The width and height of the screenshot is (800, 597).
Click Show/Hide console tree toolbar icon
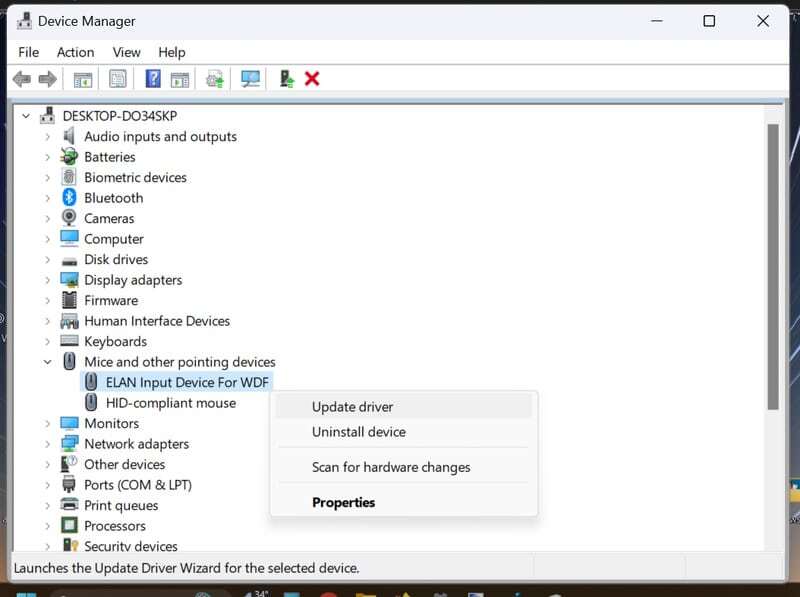83,79
